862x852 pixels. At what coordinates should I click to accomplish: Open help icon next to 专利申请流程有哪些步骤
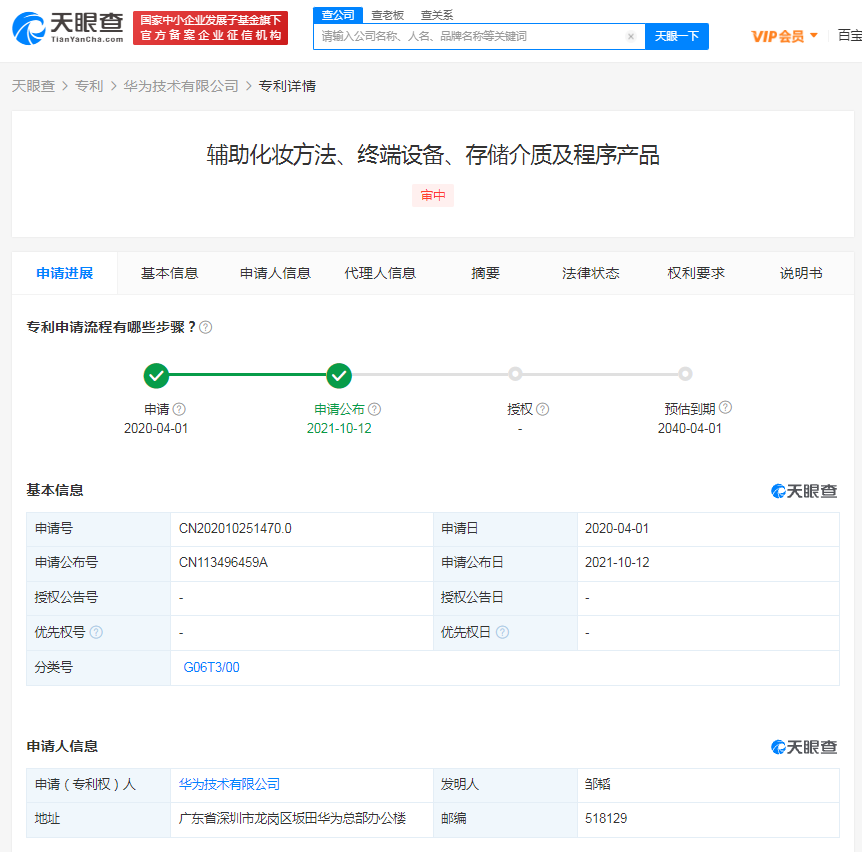(x=206, y=327)
